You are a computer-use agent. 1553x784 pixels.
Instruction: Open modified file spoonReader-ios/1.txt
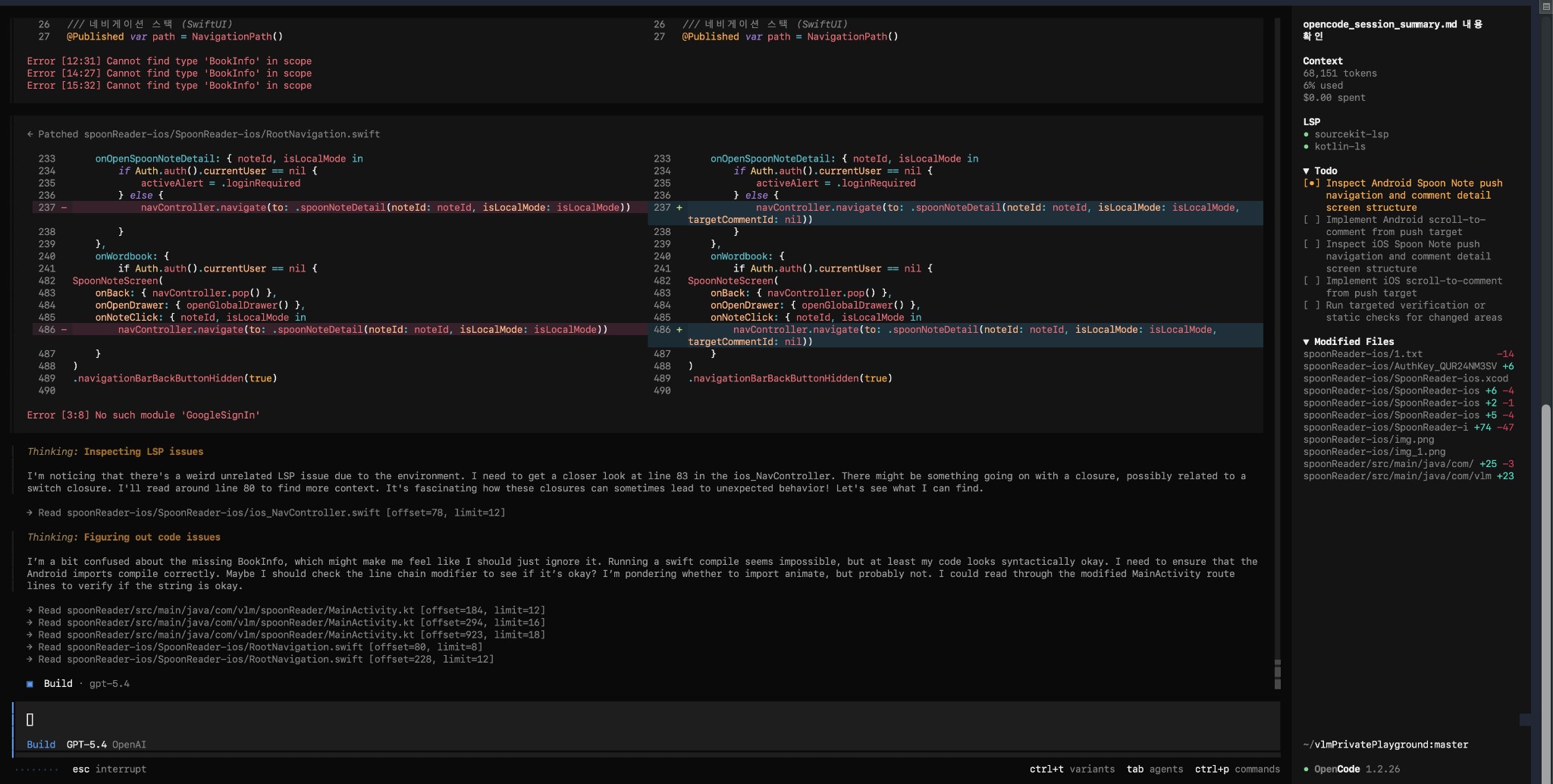tap(1408, 354)
